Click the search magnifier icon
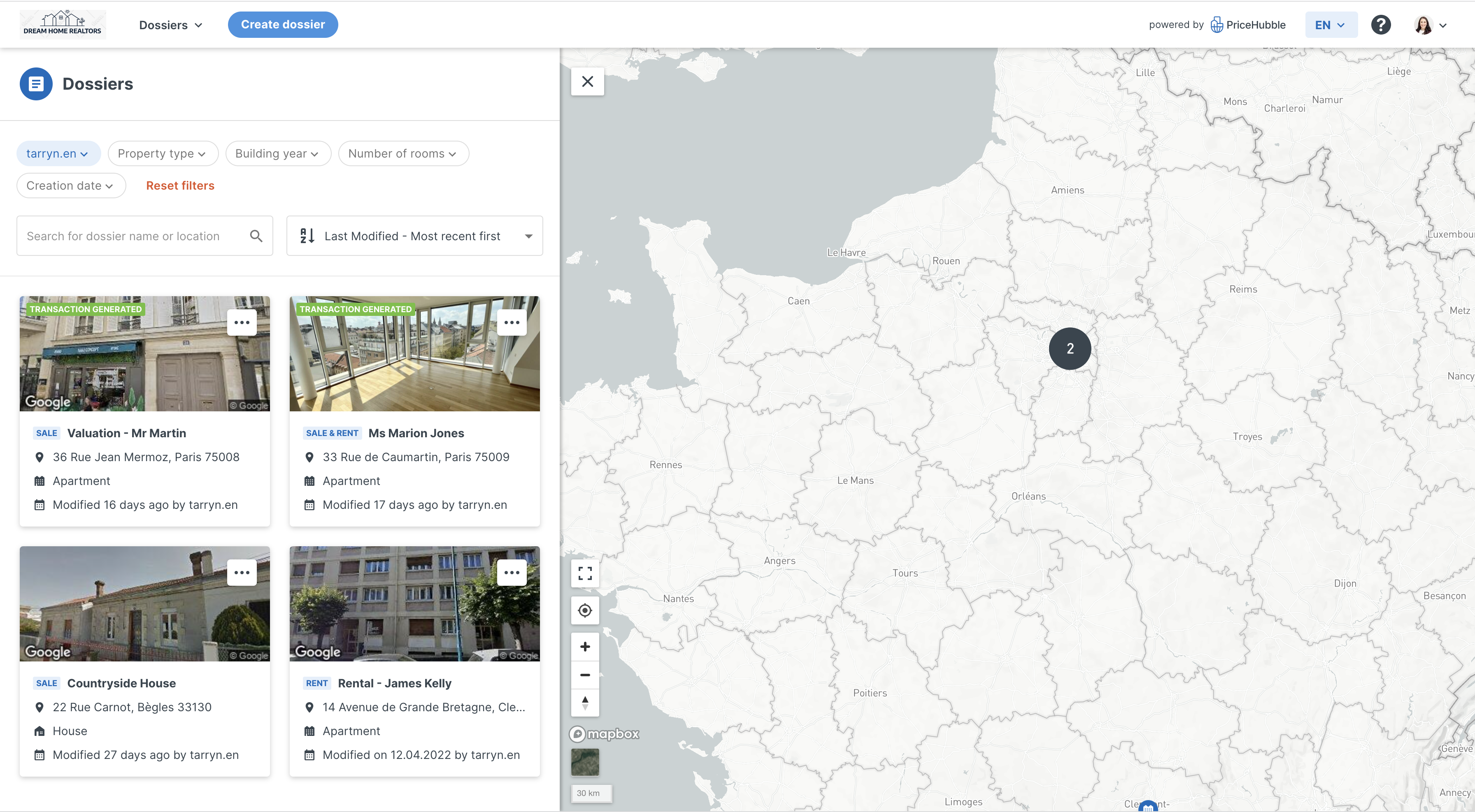 (x=256, y=236)
